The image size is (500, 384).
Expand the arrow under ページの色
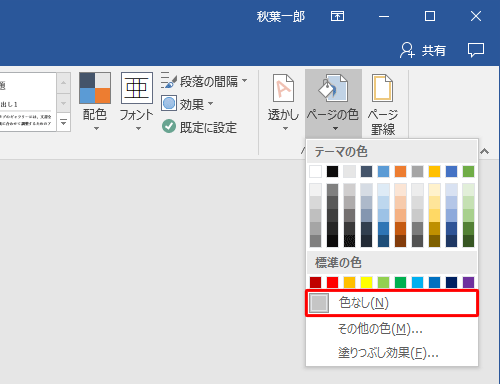[x=335, y=128]
